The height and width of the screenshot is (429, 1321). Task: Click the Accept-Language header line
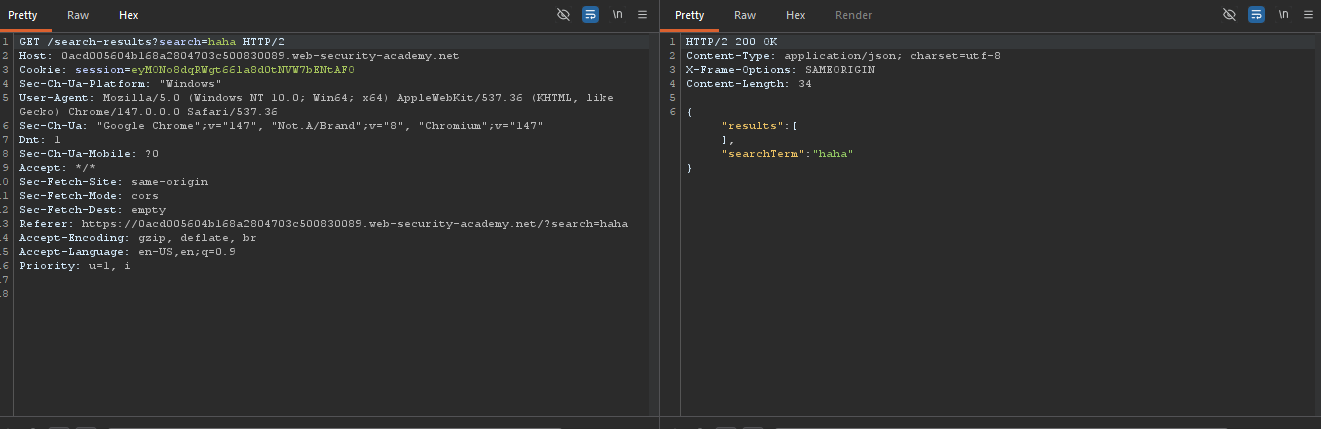[127, 252]
